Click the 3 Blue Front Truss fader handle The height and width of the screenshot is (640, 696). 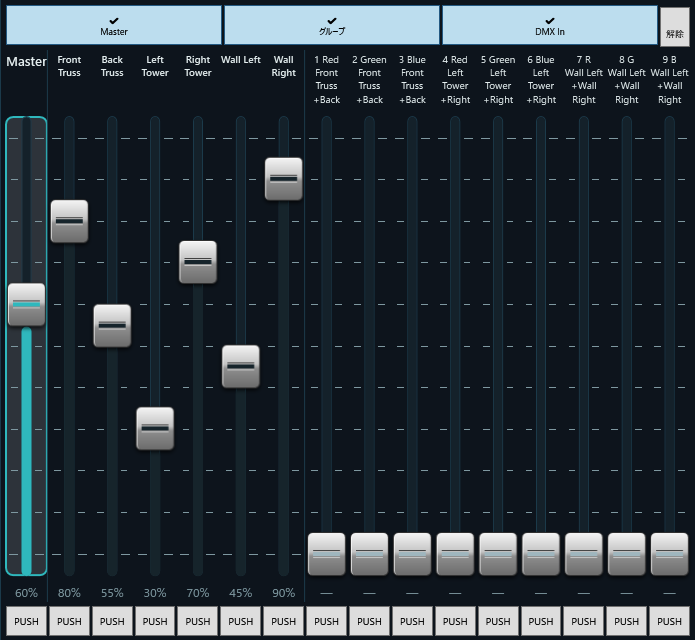coord(412,554)
